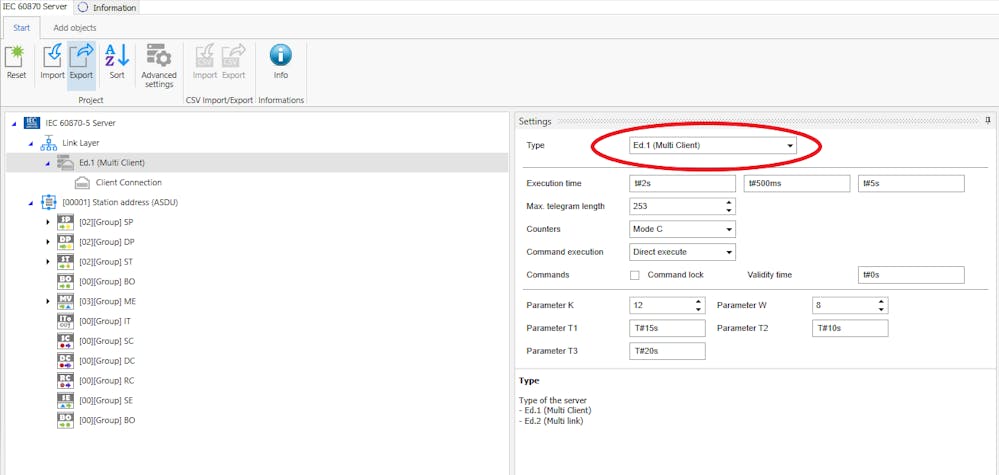Screen dimensions: 999x475
Task: Open the Counters Mode C dropdown
Action: point(729,229)
